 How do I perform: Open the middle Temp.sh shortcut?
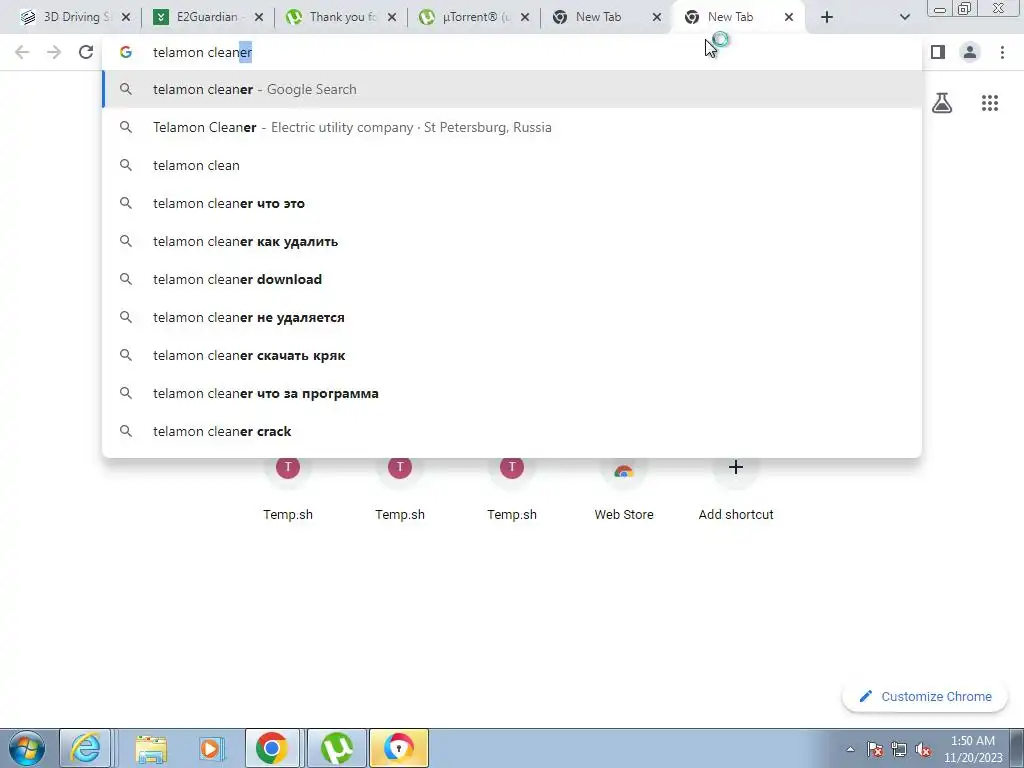pos(400,490)
